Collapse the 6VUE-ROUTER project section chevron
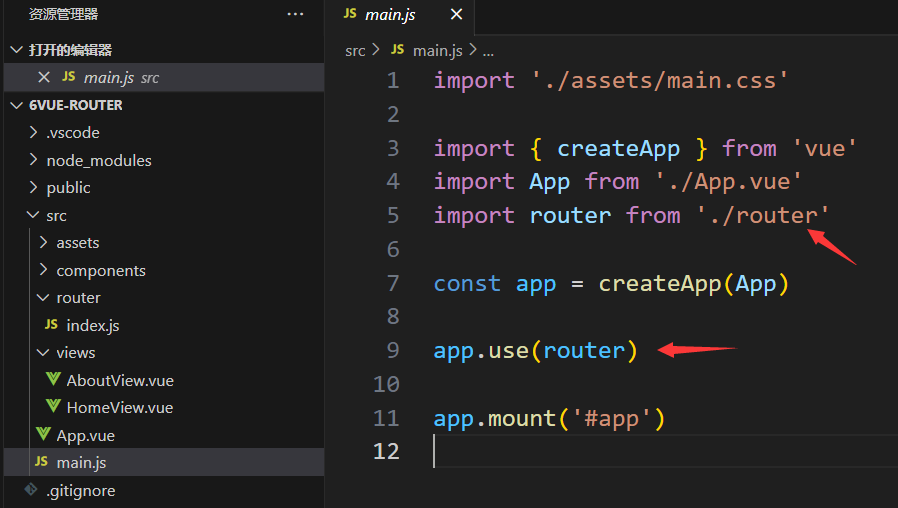 [x=17, y=105]
